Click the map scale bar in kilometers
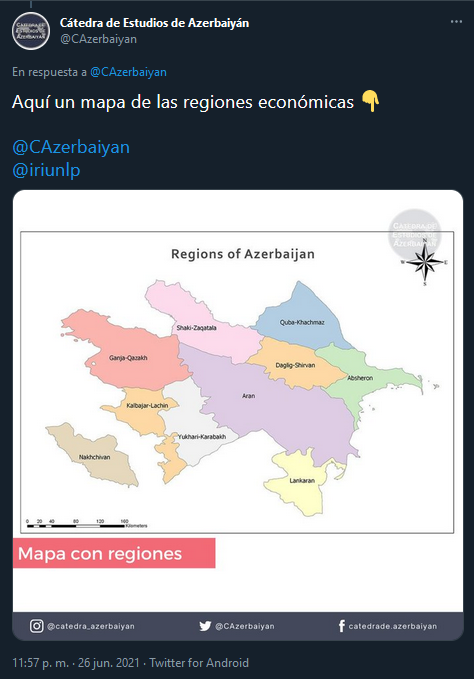This screenshot has width=474, height=679. click(x=87, y=524)
